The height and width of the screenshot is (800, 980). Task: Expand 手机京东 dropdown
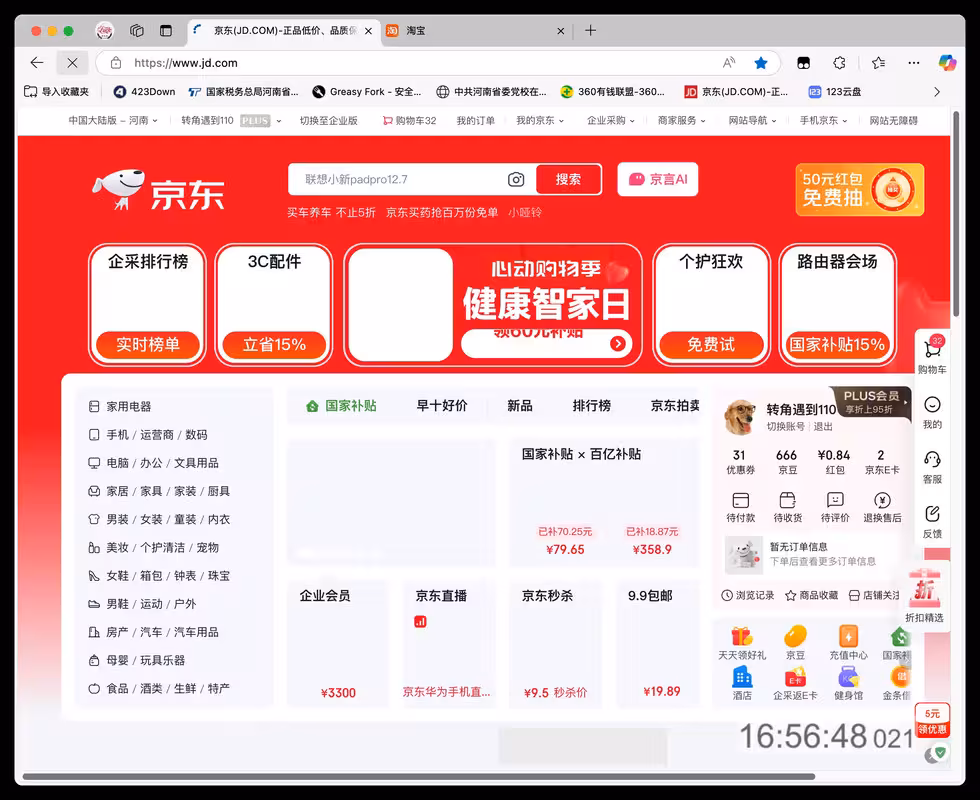(823, 121)
